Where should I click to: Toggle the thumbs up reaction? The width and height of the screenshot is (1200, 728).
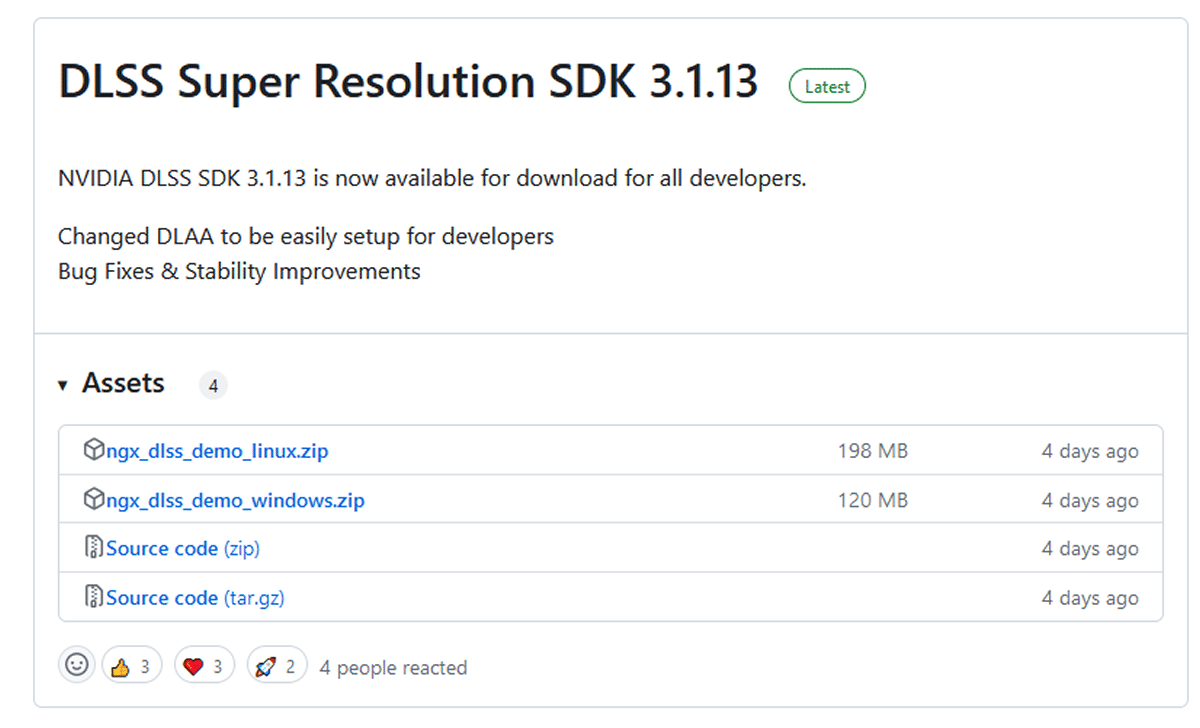(x=132, y=666)
